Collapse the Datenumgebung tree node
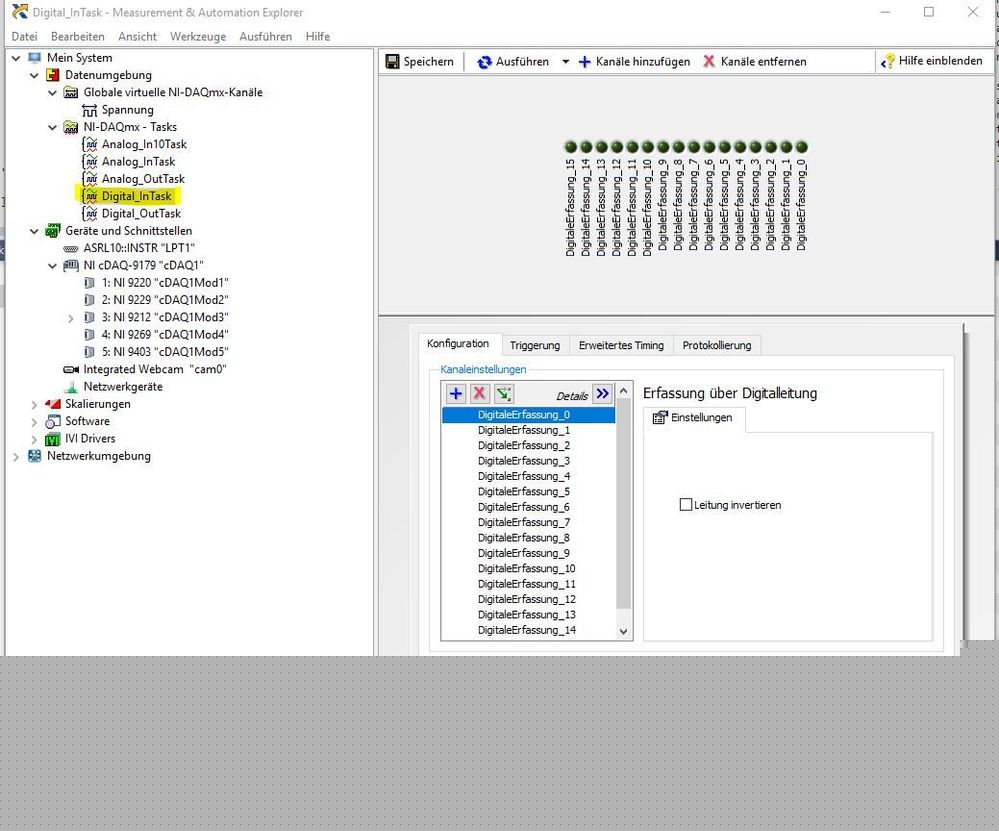The image size is (999, 831). (x=34, y=75)
